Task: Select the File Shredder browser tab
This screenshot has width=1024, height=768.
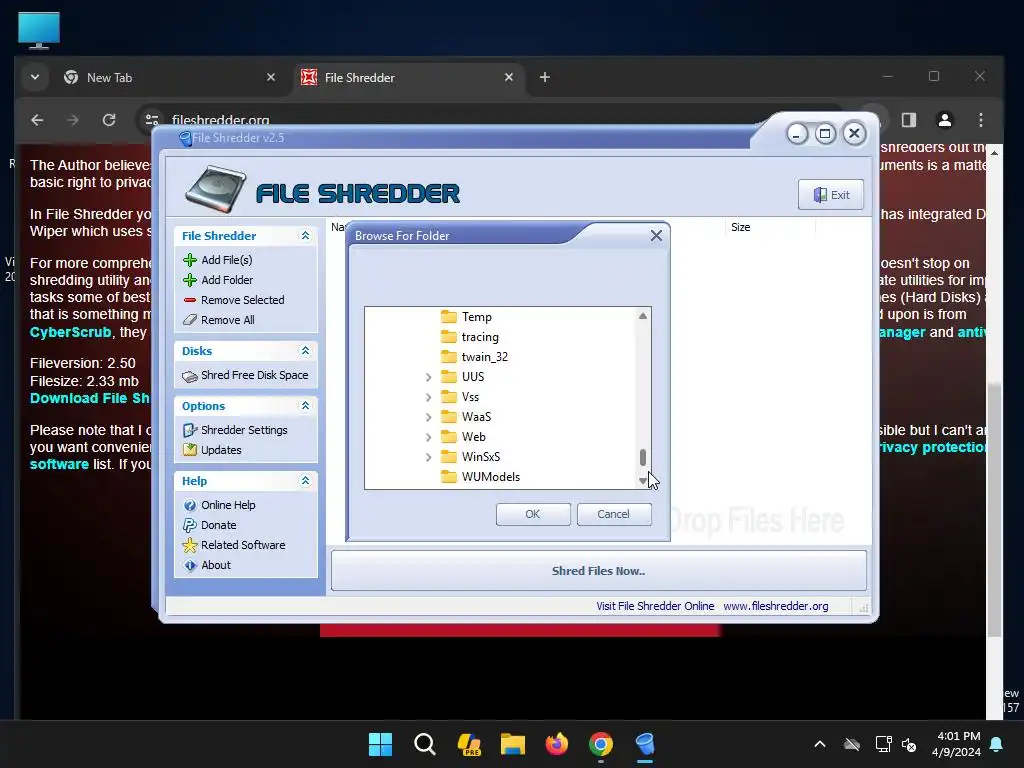Action: (x=408, y=78)
